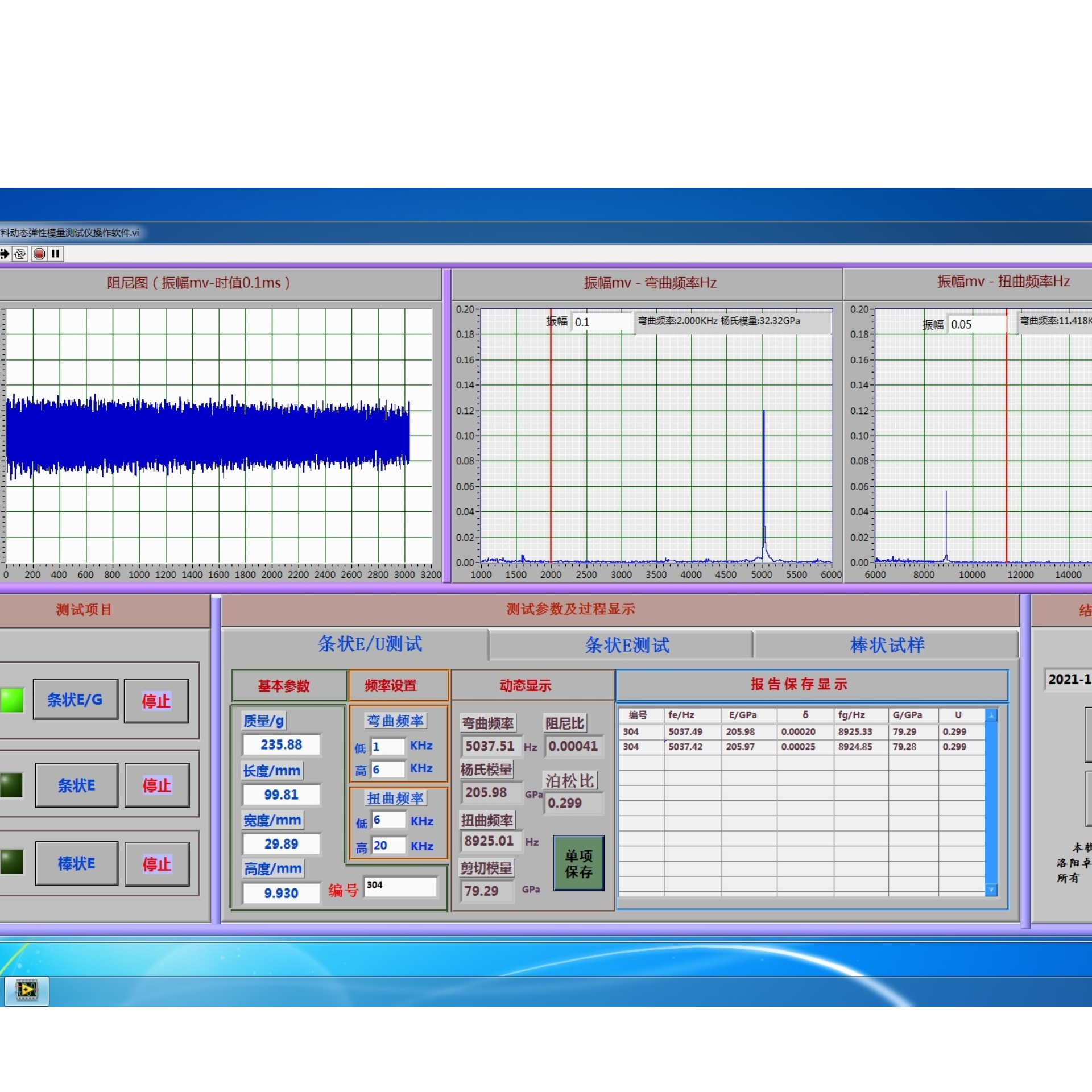Click 停止 beside 条状E

point(157,785)
